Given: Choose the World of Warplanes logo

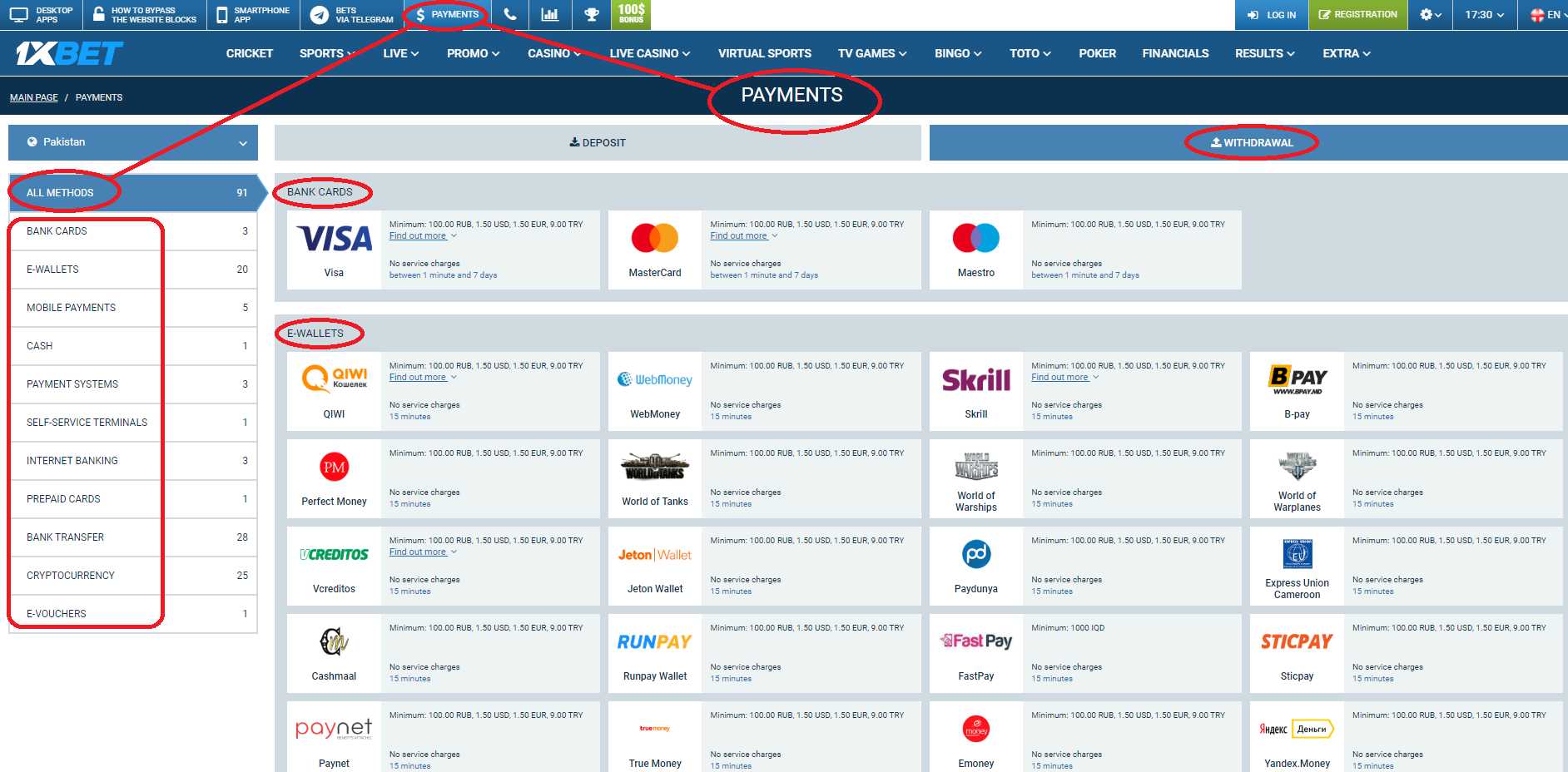Looking at the screenshot, I should click(1297, 466).
